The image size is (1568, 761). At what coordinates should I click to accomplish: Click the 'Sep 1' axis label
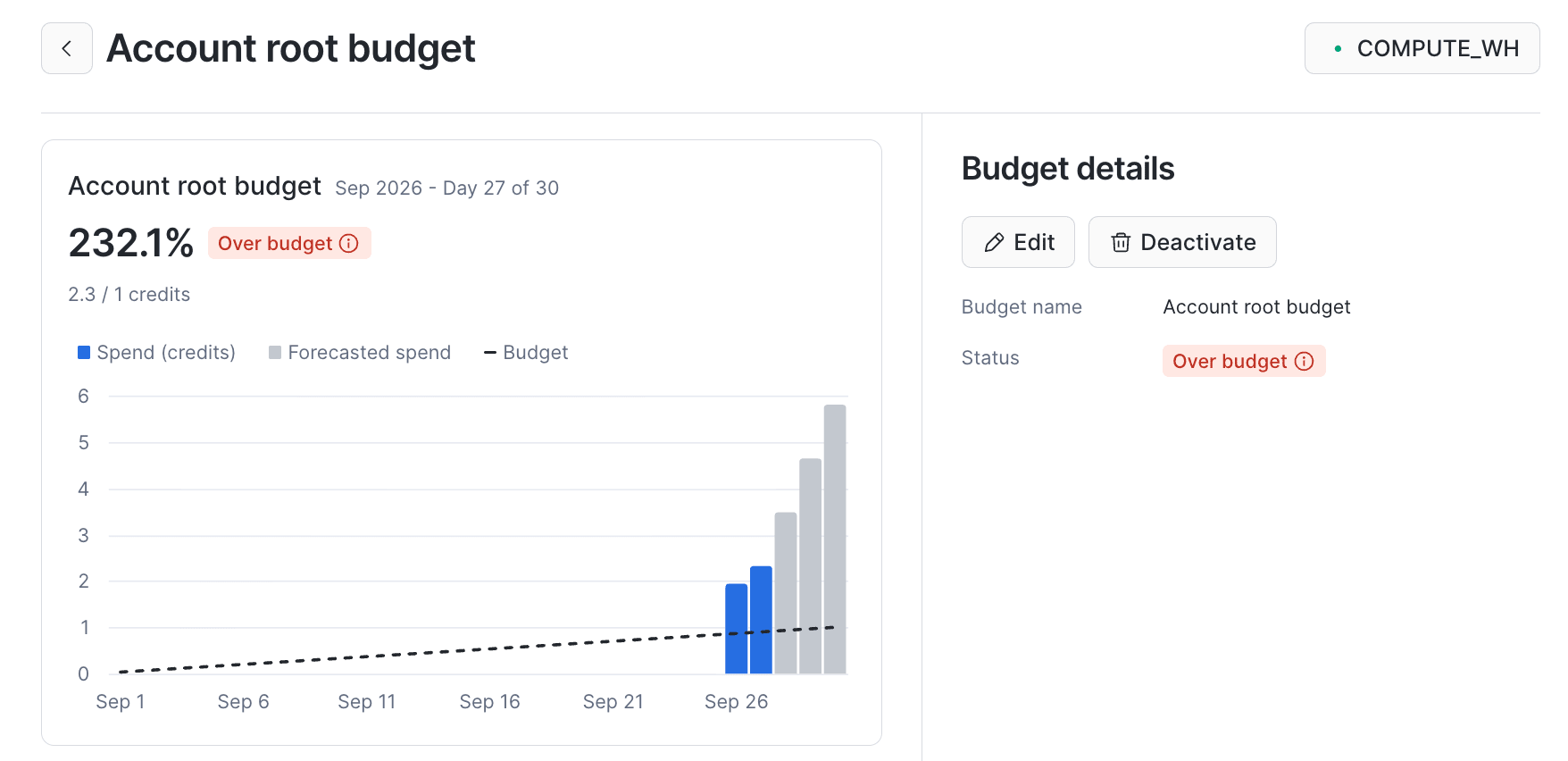[x=121, y=702]
